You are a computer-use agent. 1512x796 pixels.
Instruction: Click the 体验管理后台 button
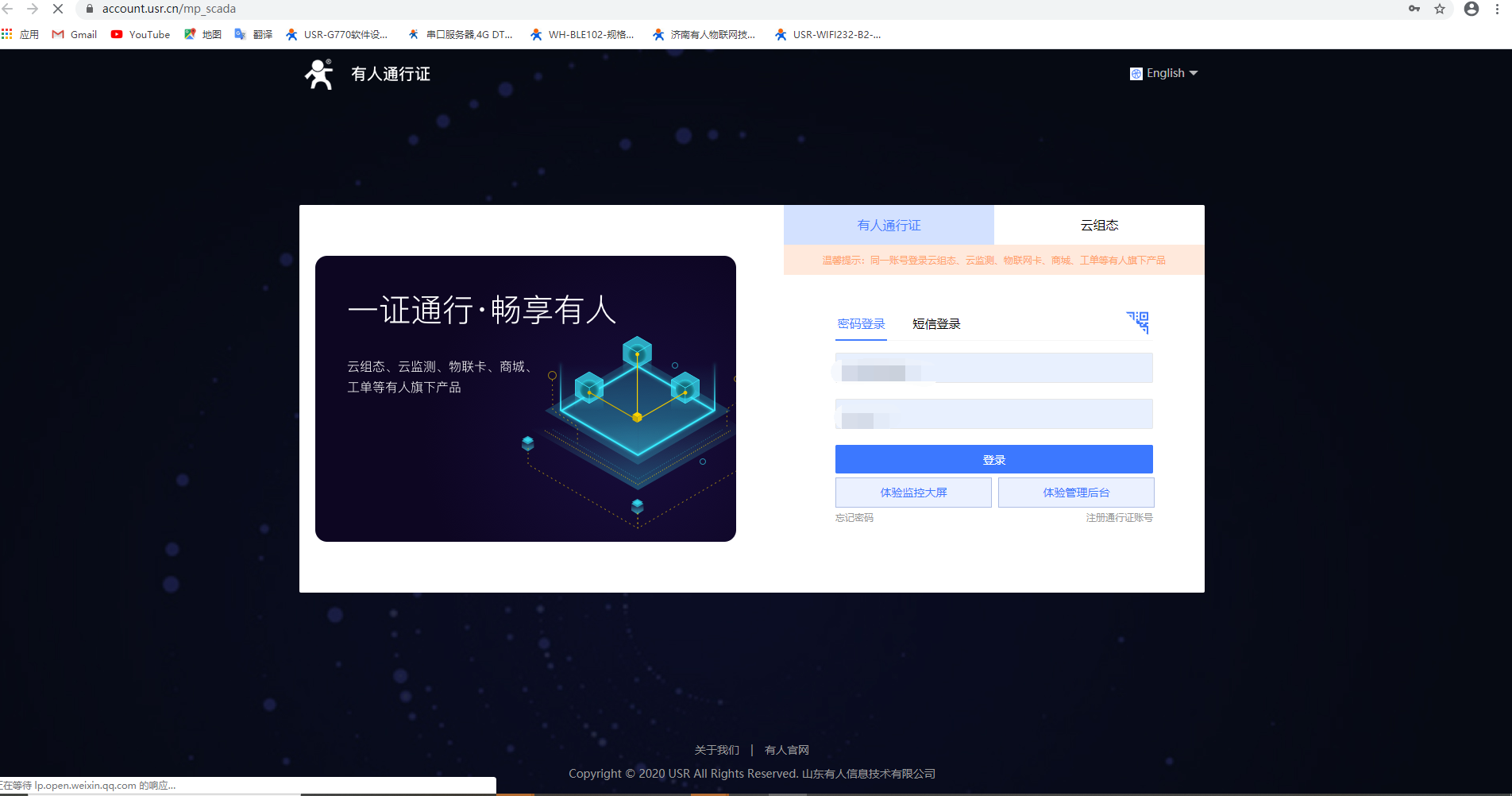coord(1076,493)
